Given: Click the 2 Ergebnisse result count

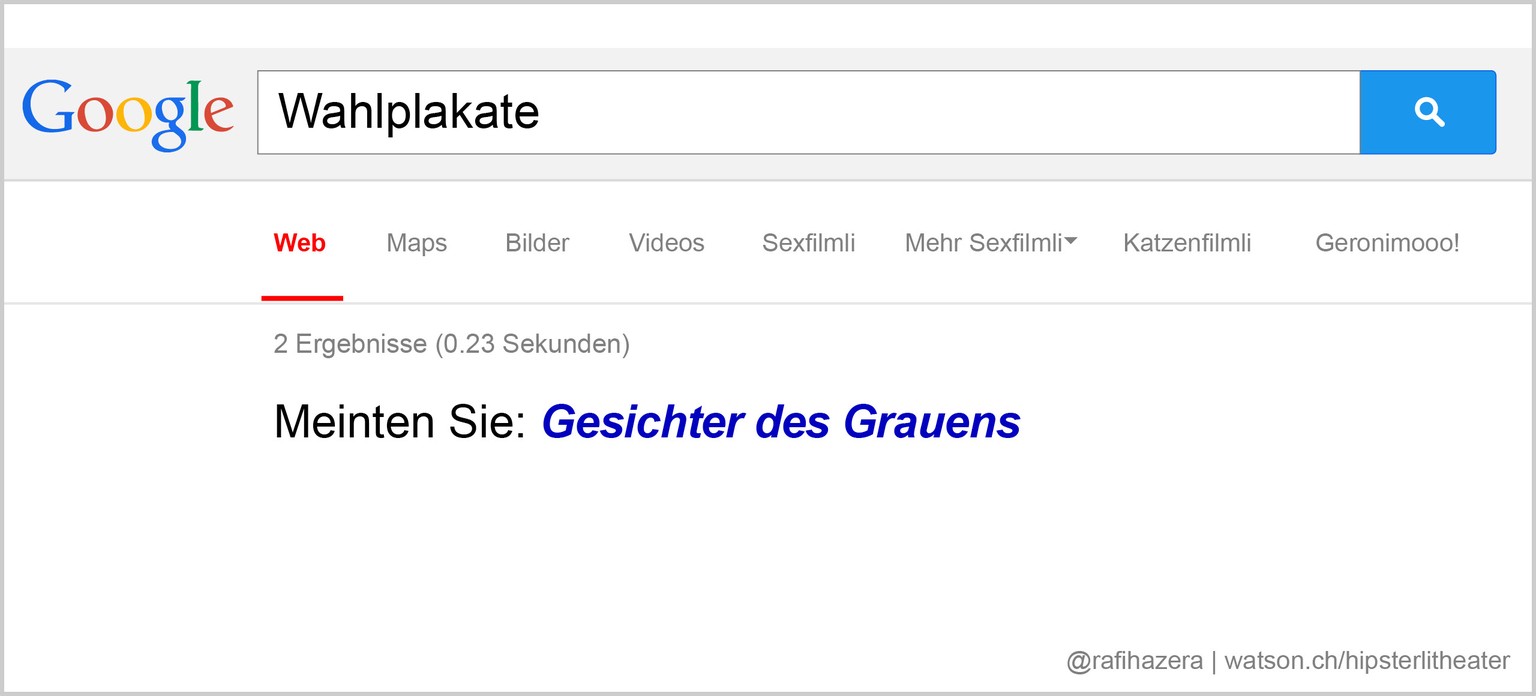Looking at the screenshot, I should point(350,345).
